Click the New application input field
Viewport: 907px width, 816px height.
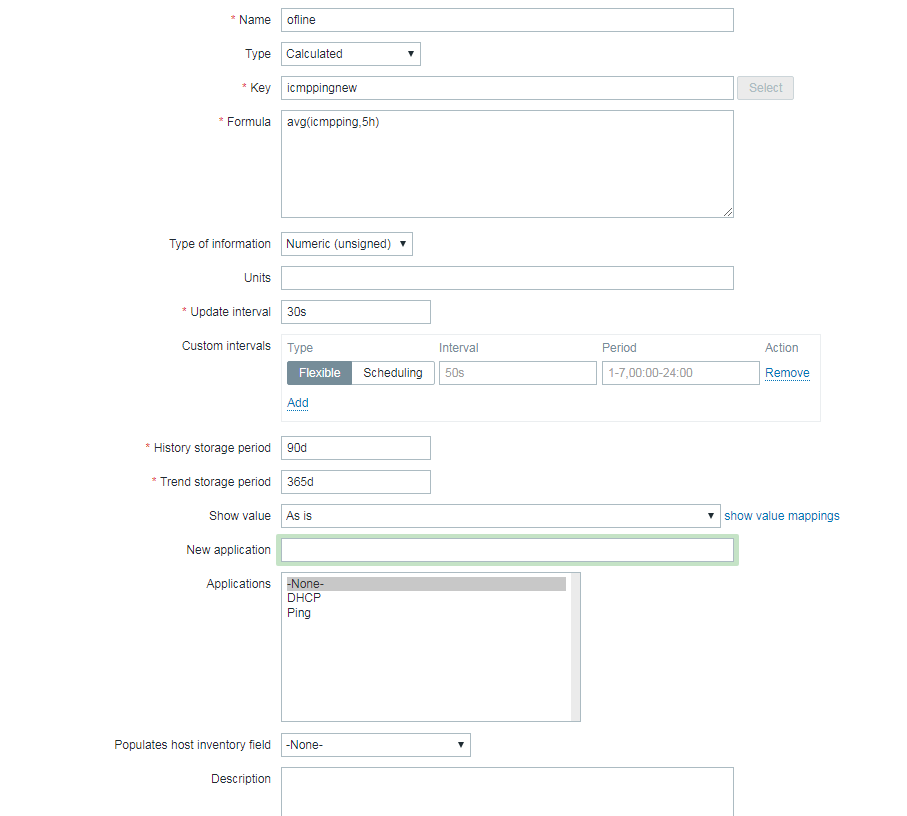[507, 550]
